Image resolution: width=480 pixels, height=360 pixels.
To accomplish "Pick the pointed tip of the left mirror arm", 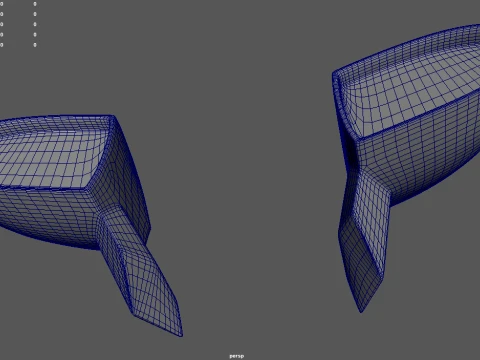I will pyautogui.click(x=180, y=334).
